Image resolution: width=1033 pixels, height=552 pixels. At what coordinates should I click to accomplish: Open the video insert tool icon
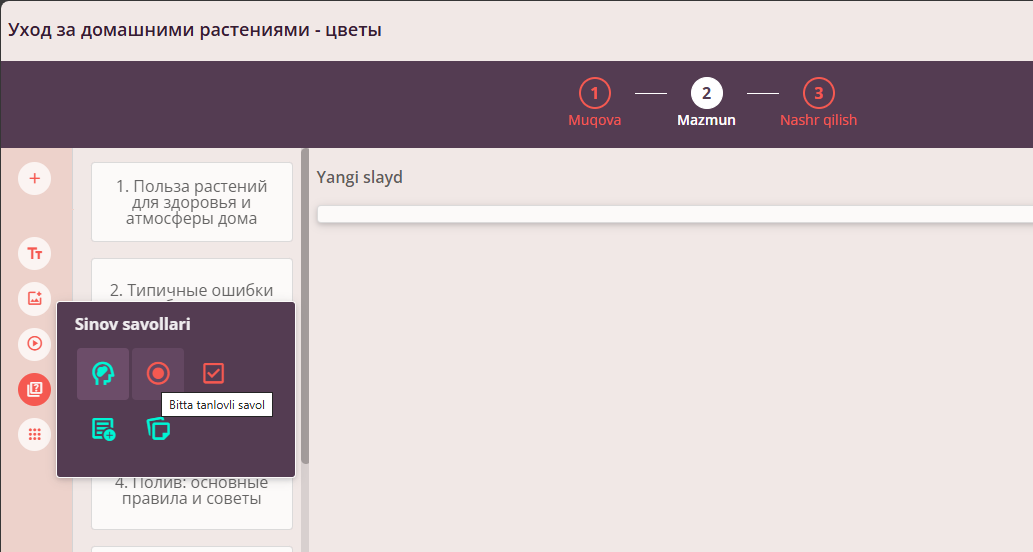click(34, 343)
